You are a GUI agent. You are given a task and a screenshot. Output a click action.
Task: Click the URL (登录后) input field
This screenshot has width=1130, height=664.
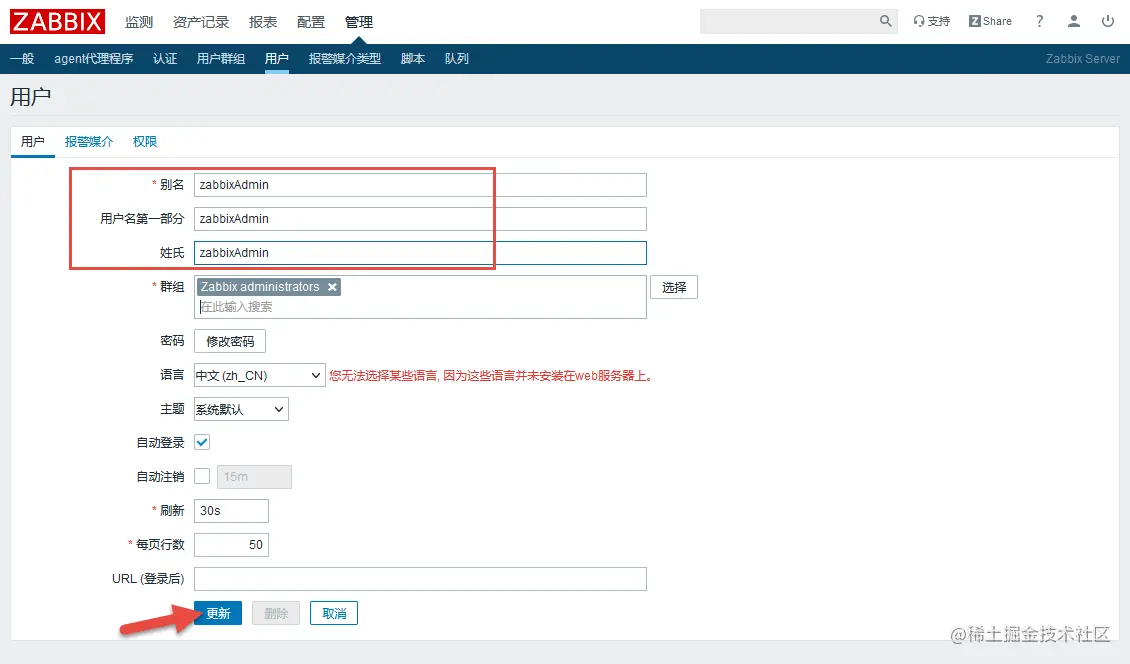click(420, 578)
